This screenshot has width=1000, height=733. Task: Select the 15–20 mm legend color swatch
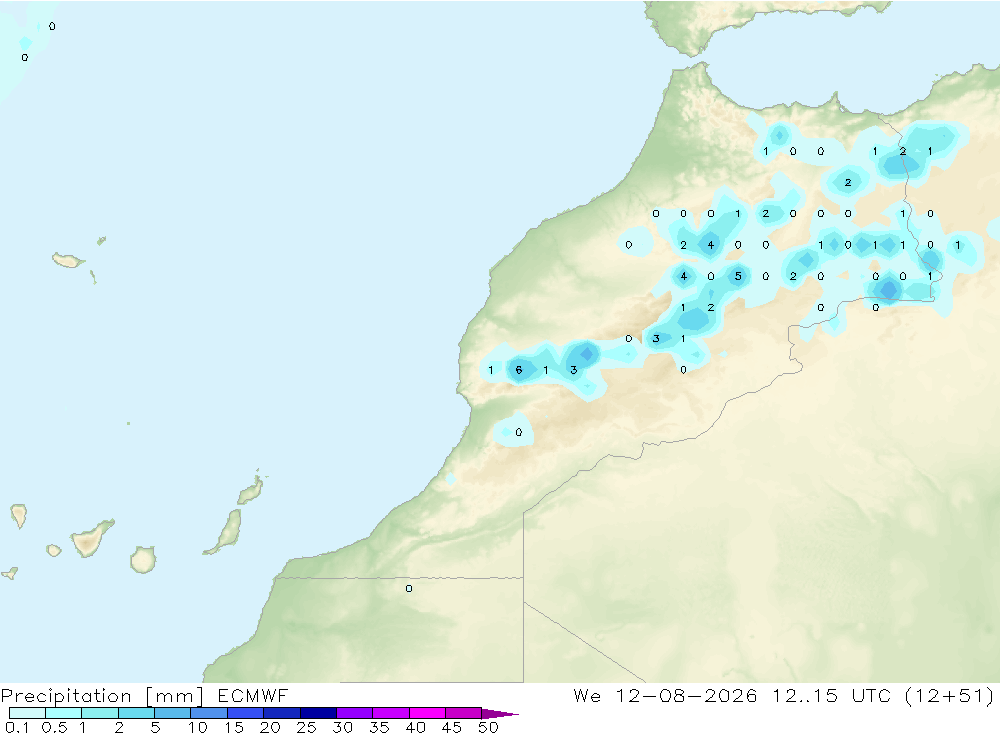click(245, 713)
